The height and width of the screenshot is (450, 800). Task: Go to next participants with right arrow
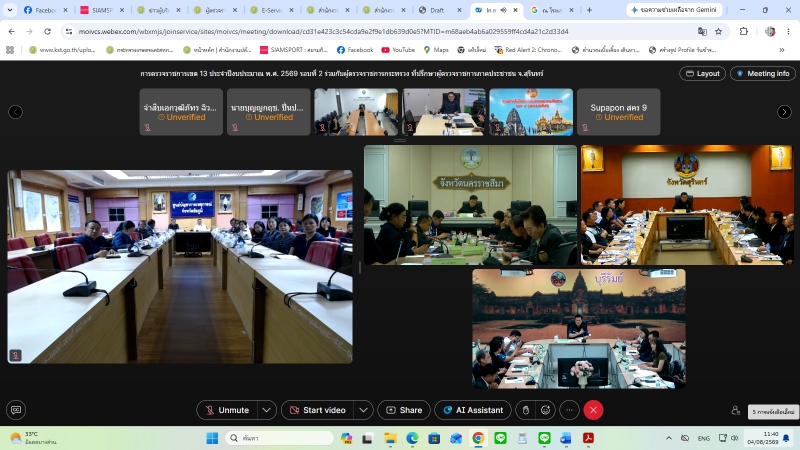(784, 112)
